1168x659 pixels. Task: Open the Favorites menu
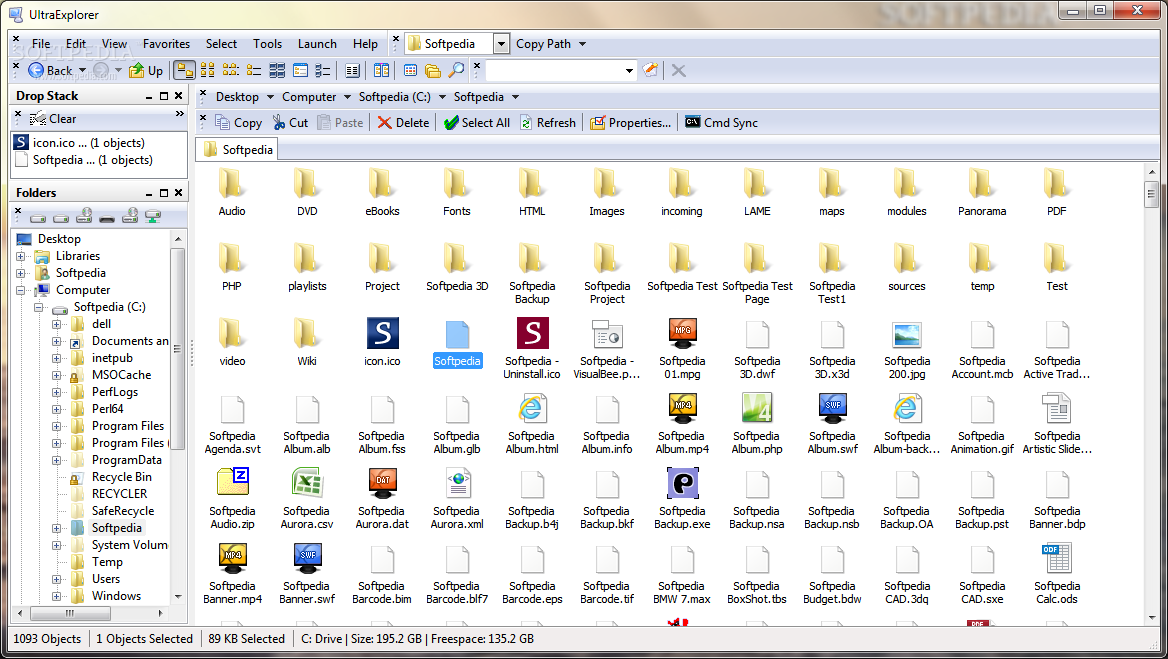tap(166, 44)
